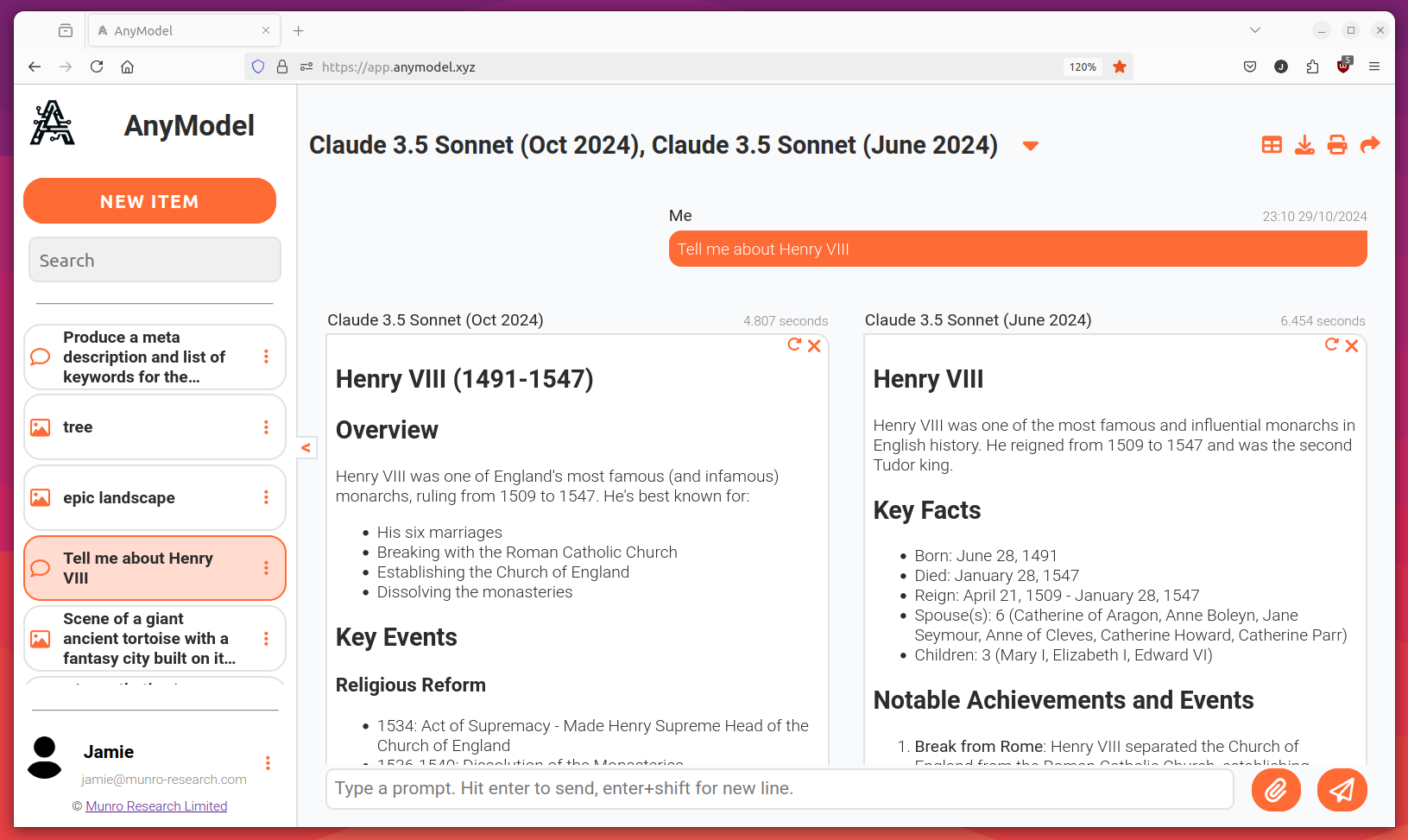This screenshot has width=1408, height=840.
Task: Click the bookmark star icon
Action: [x=1120, y=66]
